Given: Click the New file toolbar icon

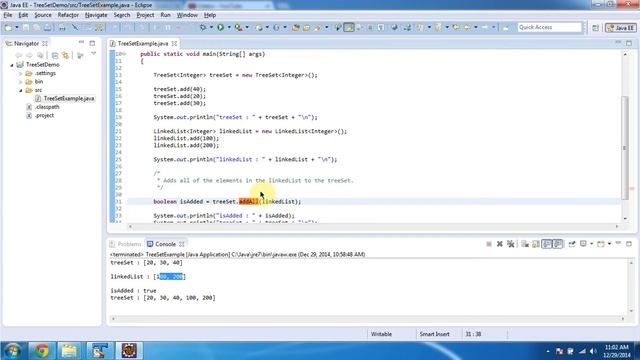Looking at the screenshot, I should 8,27.
